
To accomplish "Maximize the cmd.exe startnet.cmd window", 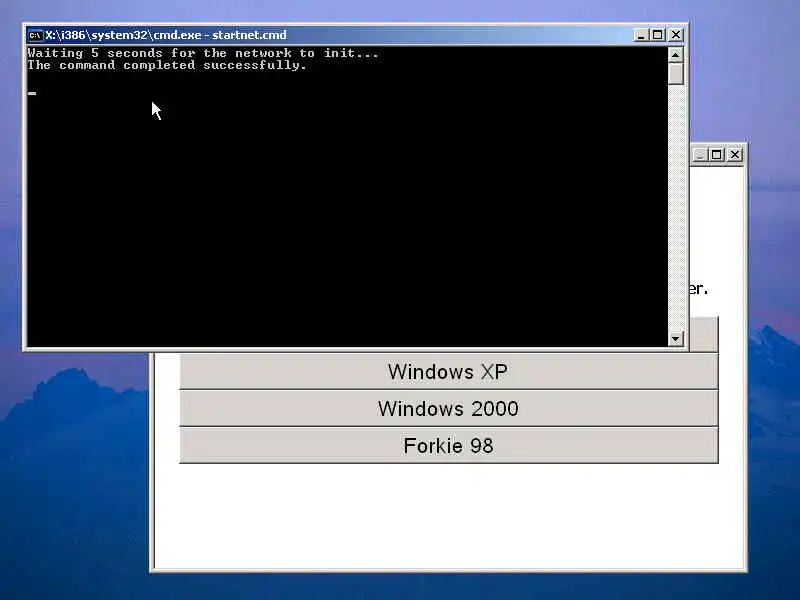I will tap(658, 35).
